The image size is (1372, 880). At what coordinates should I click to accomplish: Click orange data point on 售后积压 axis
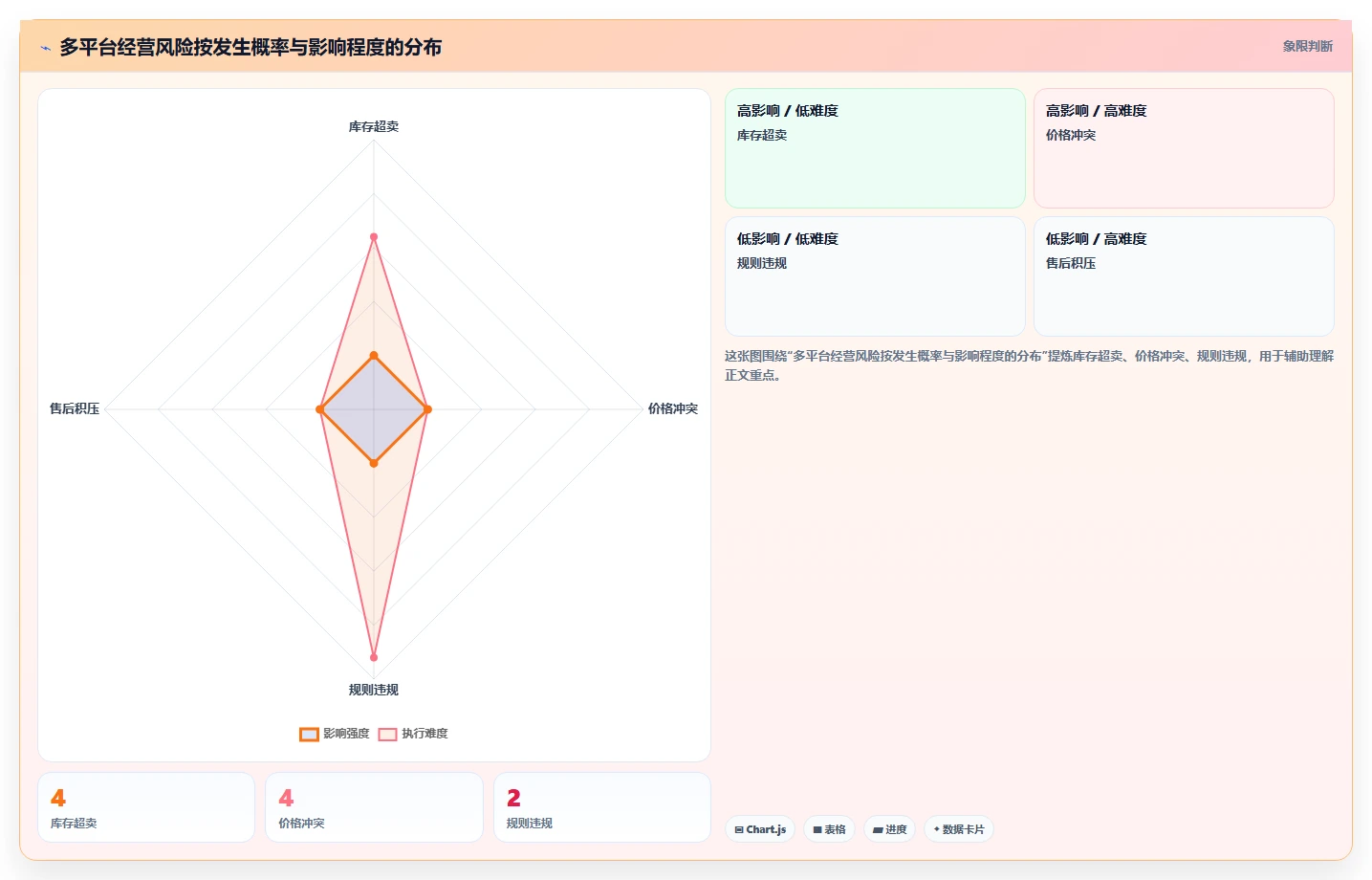click(x=320, y=409)
